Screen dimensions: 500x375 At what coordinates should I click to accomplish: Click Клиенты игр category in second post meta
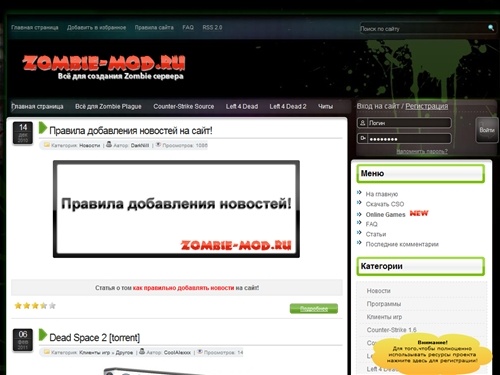(94, 352)
